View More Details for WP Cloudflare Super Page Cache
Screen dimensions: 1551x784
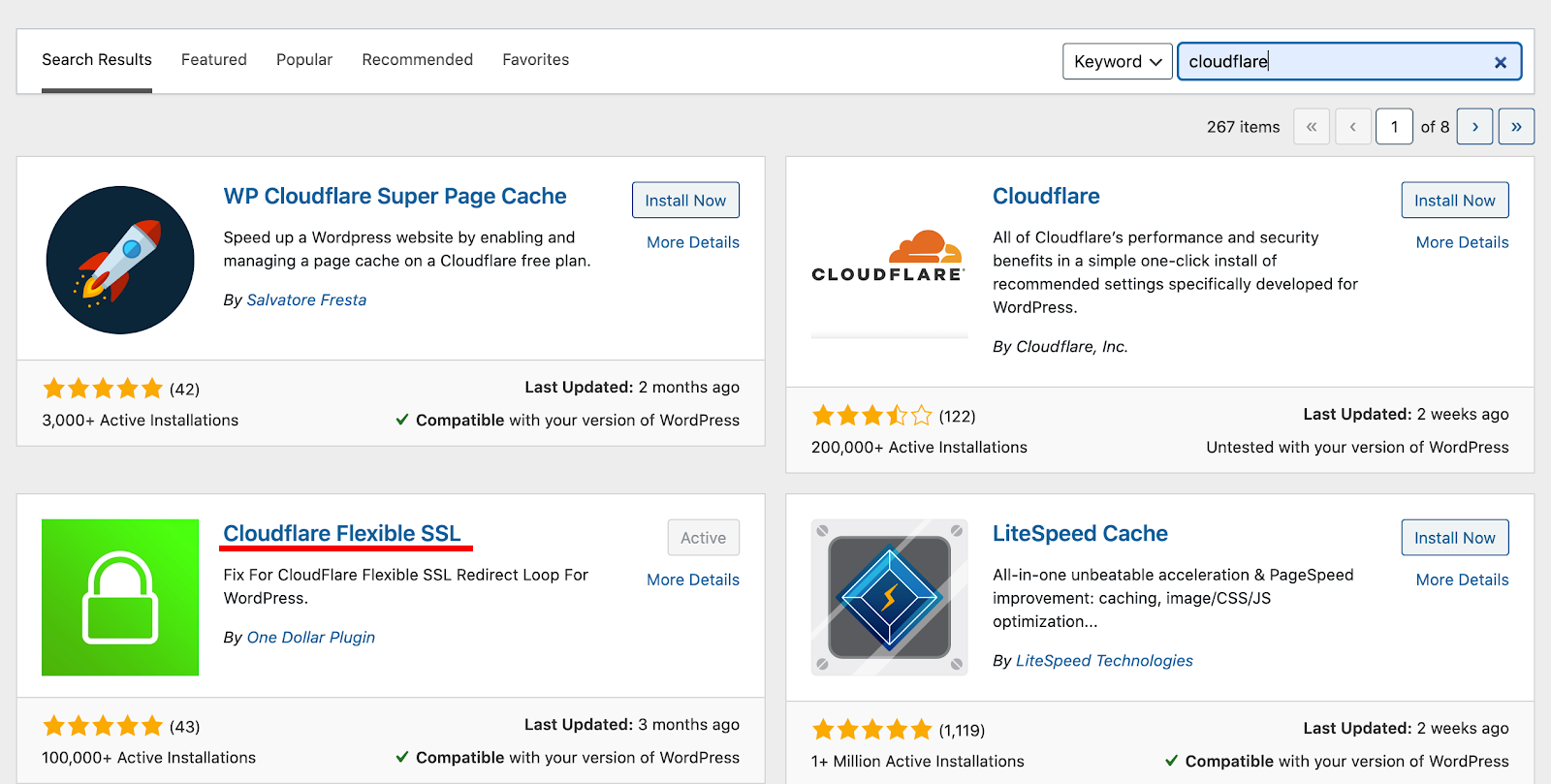tap(693, 242)
